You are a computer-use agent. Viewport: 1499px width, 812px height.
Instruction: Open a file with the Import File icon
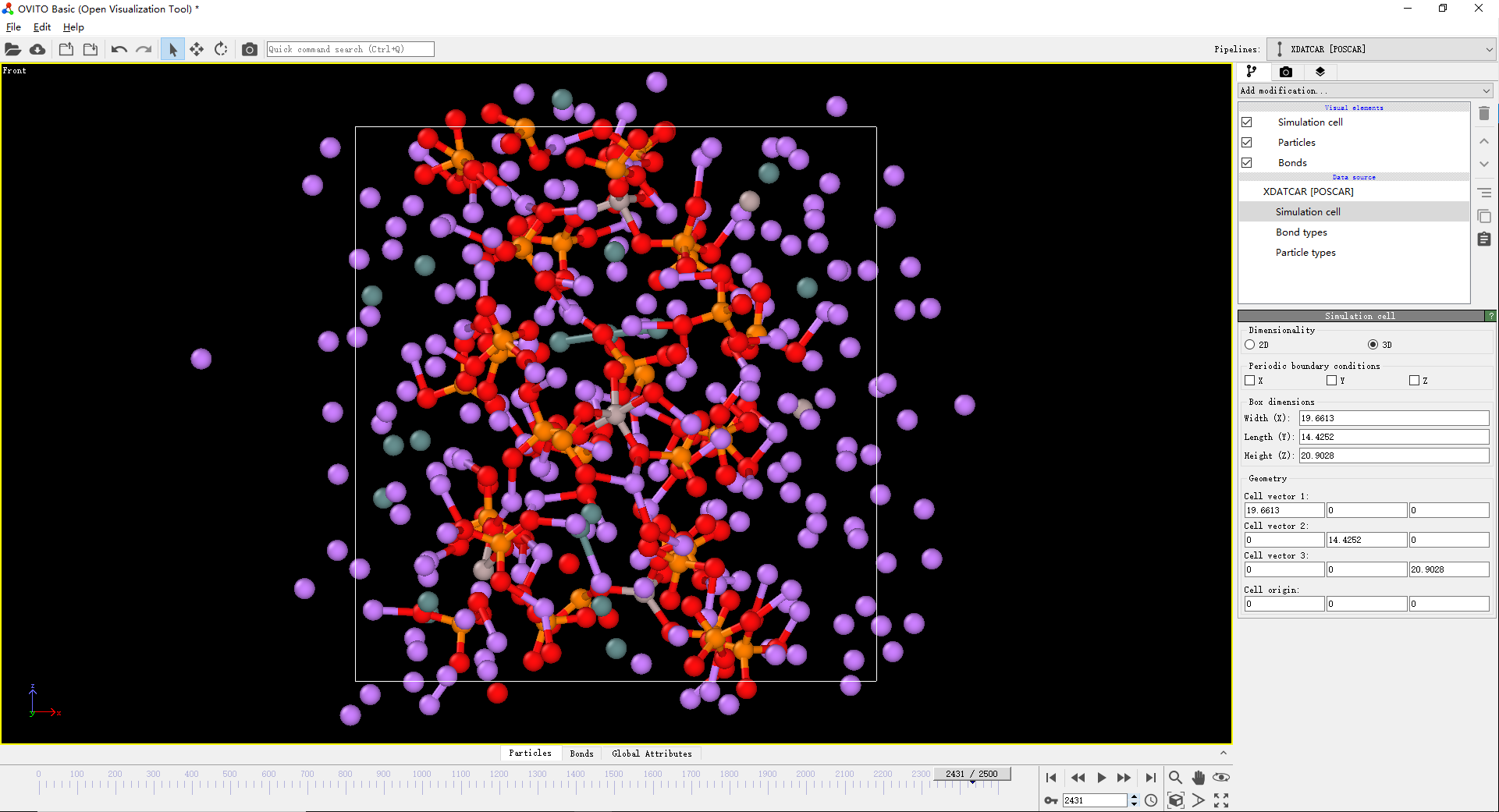tap(12, 48)
